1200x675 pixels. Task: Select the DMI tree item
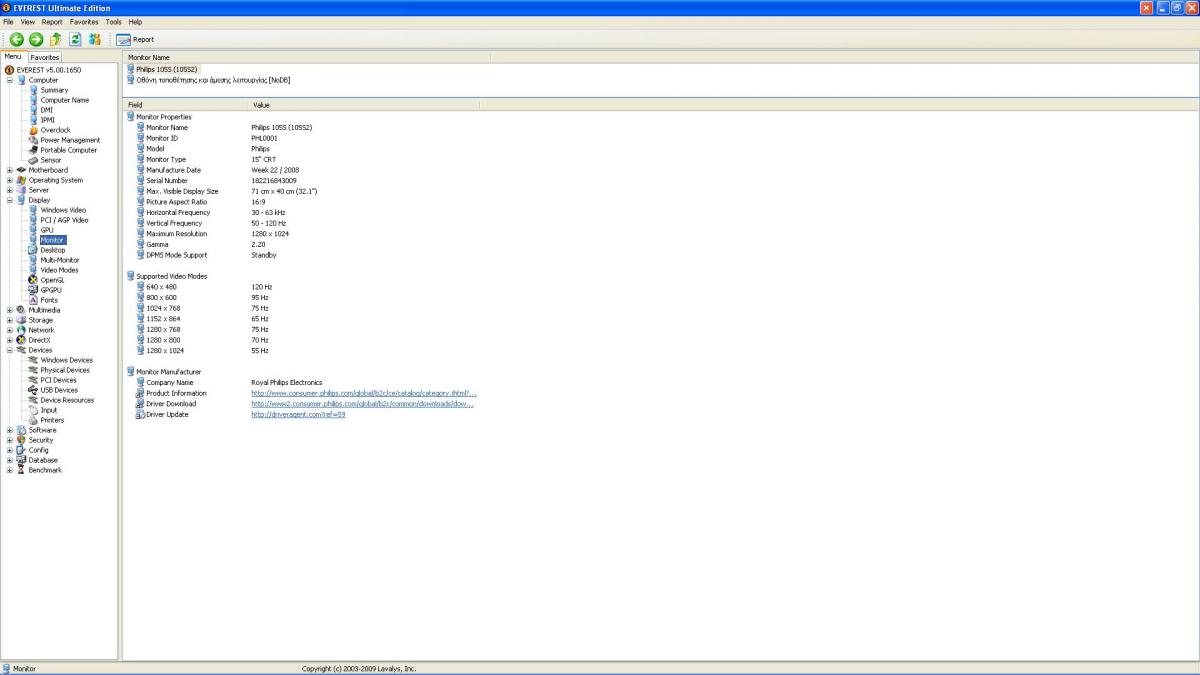tap(46, 110)
